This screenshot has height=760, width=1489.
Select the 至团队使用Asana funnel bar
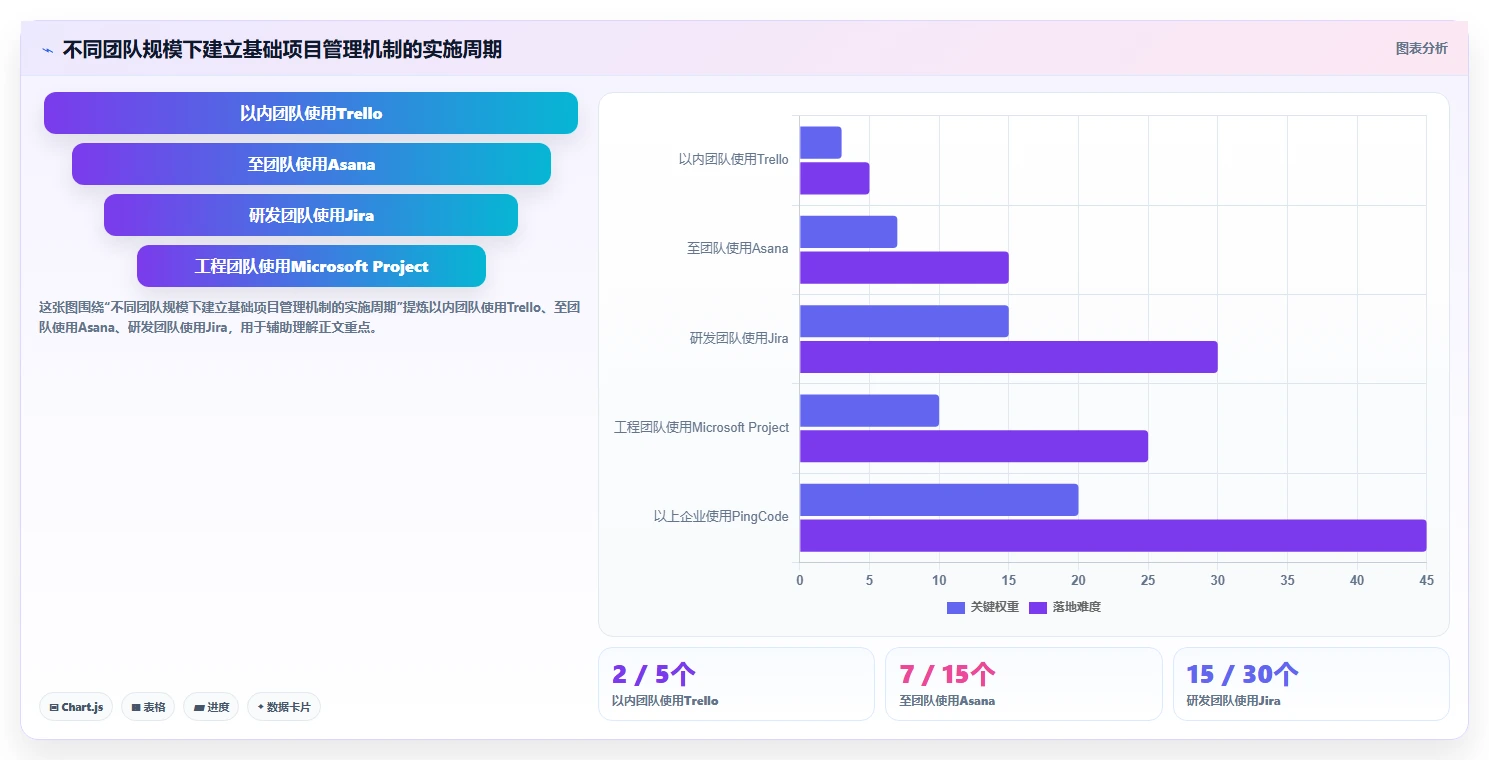pos(311,164)
